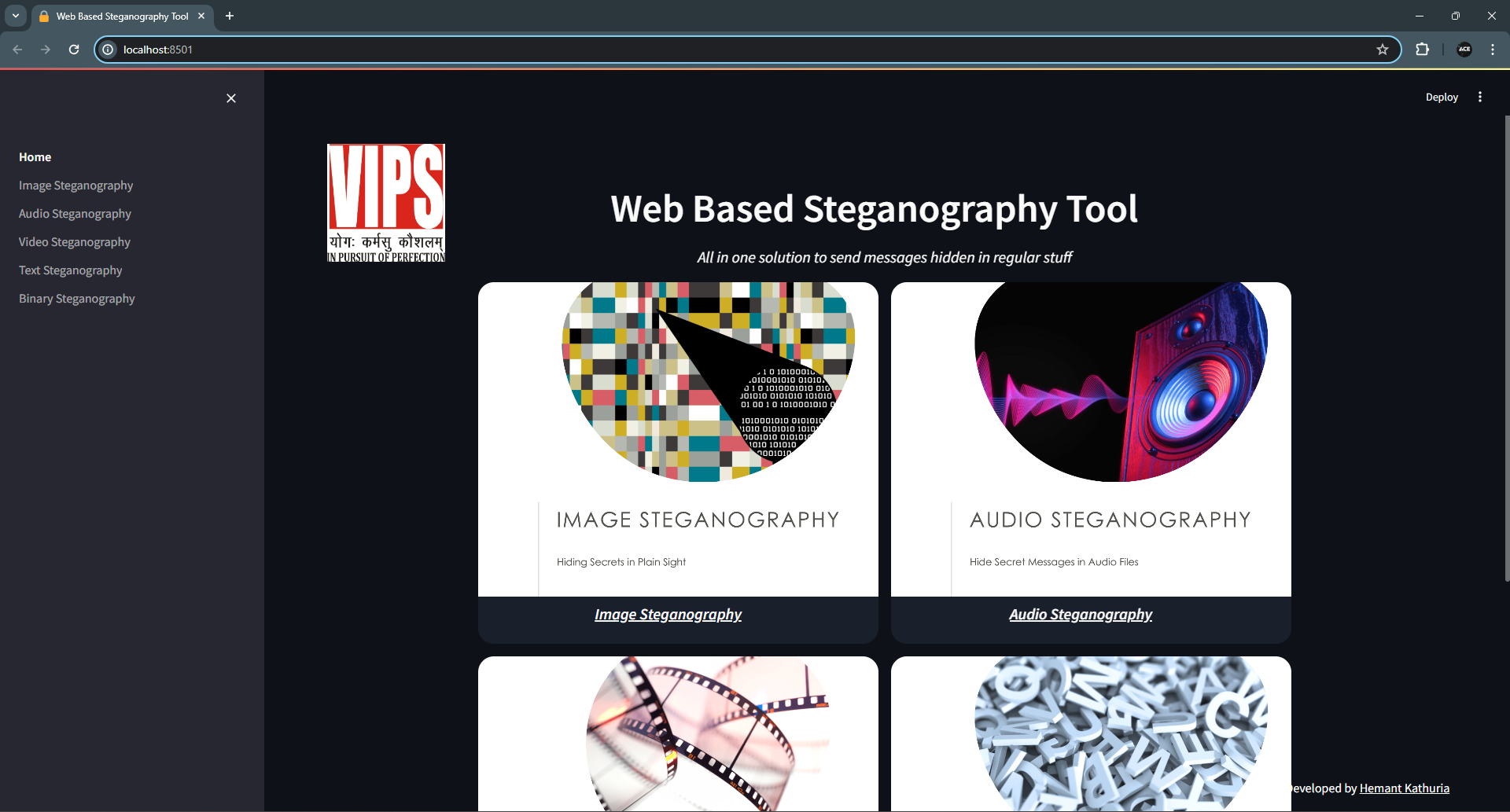Click the back navigation arrow
This screenshot has height=812, width=1510.
[x=17, y=49]
